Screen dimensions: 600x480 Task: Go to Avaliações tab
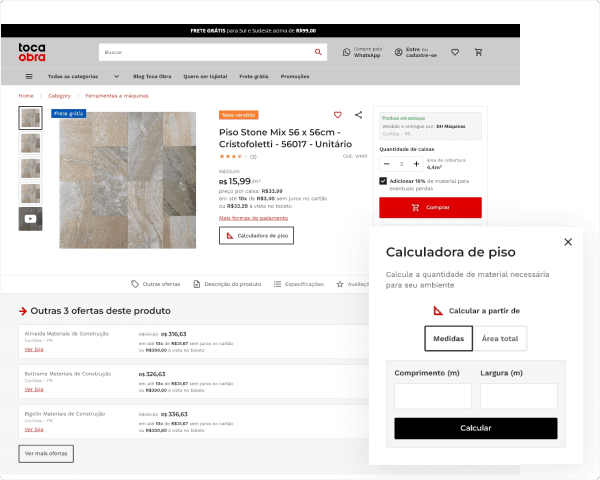coord(352,284)
